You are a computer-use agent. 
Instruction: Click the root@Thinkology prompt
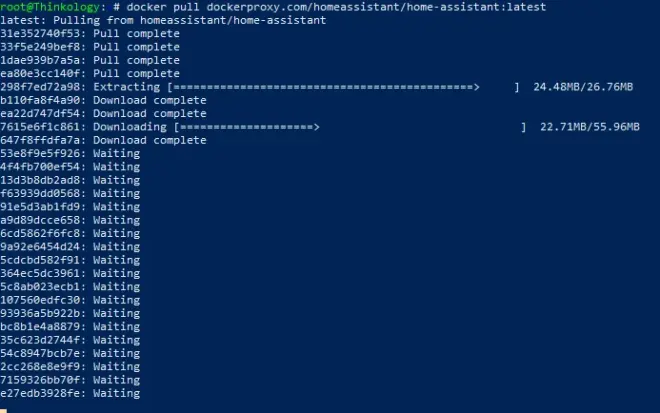click(50, 7)
